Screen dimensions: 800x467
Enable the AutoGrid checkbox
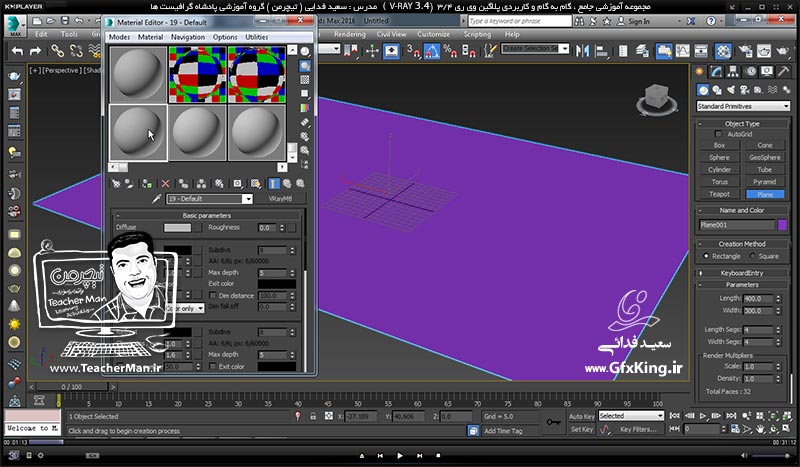718,134
